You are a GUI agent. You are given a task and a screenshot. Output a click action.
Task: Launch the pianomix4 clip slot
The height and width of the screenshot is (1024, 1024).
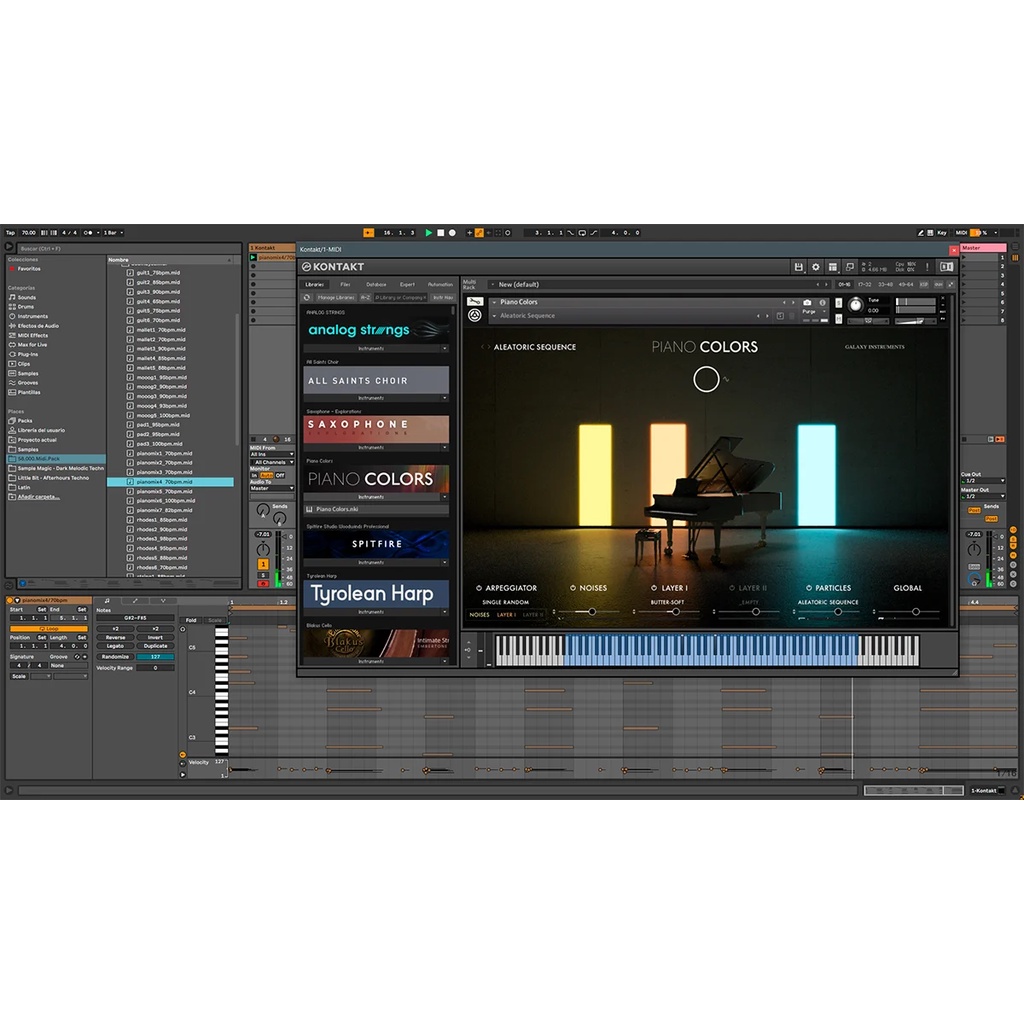tap(254, 257)
